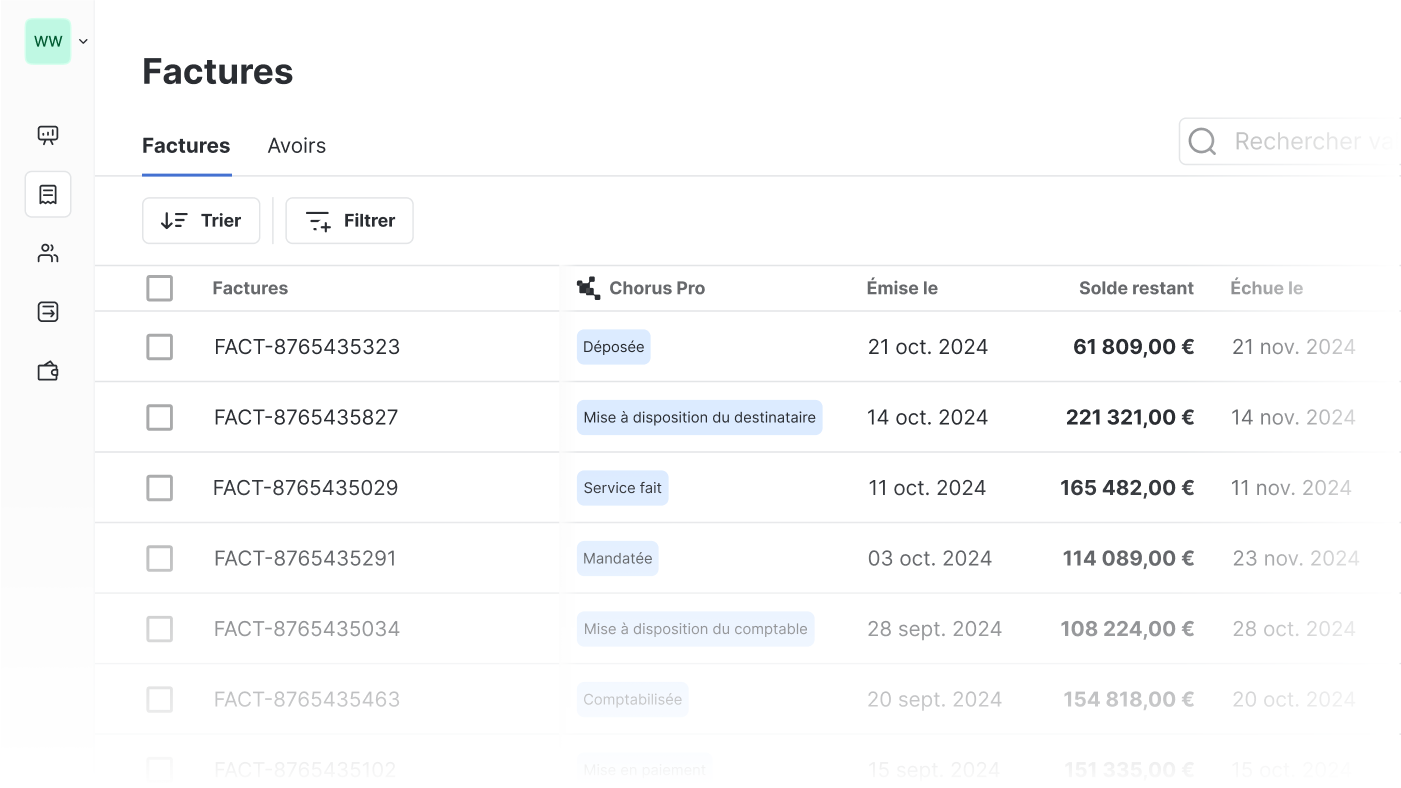Expand the workspace chevron next to WW
Viewport: 1401px width, 788px height.
click(83, 41)
